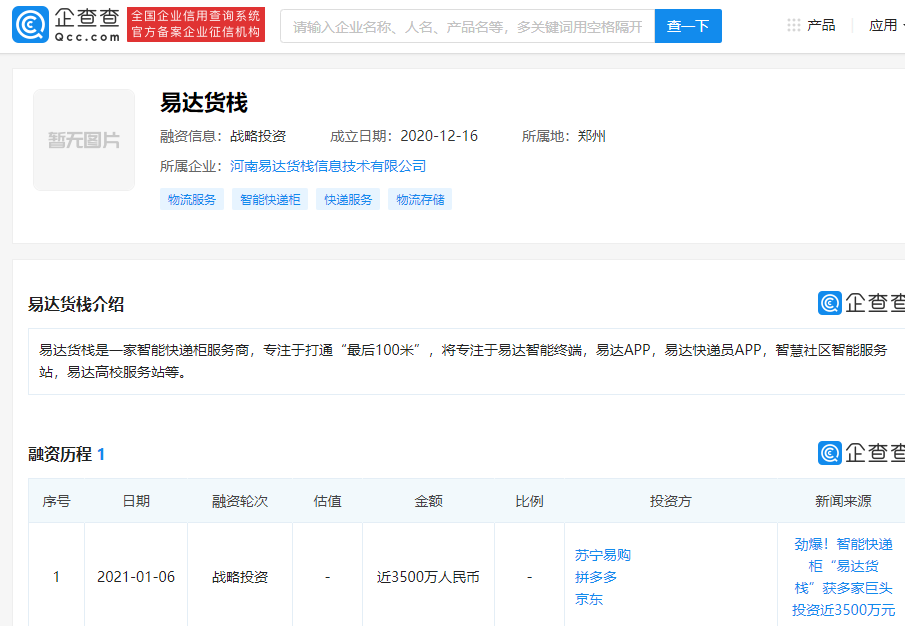
Task: Open the Qcc.com logo homepage
Action: pos(66,25)
